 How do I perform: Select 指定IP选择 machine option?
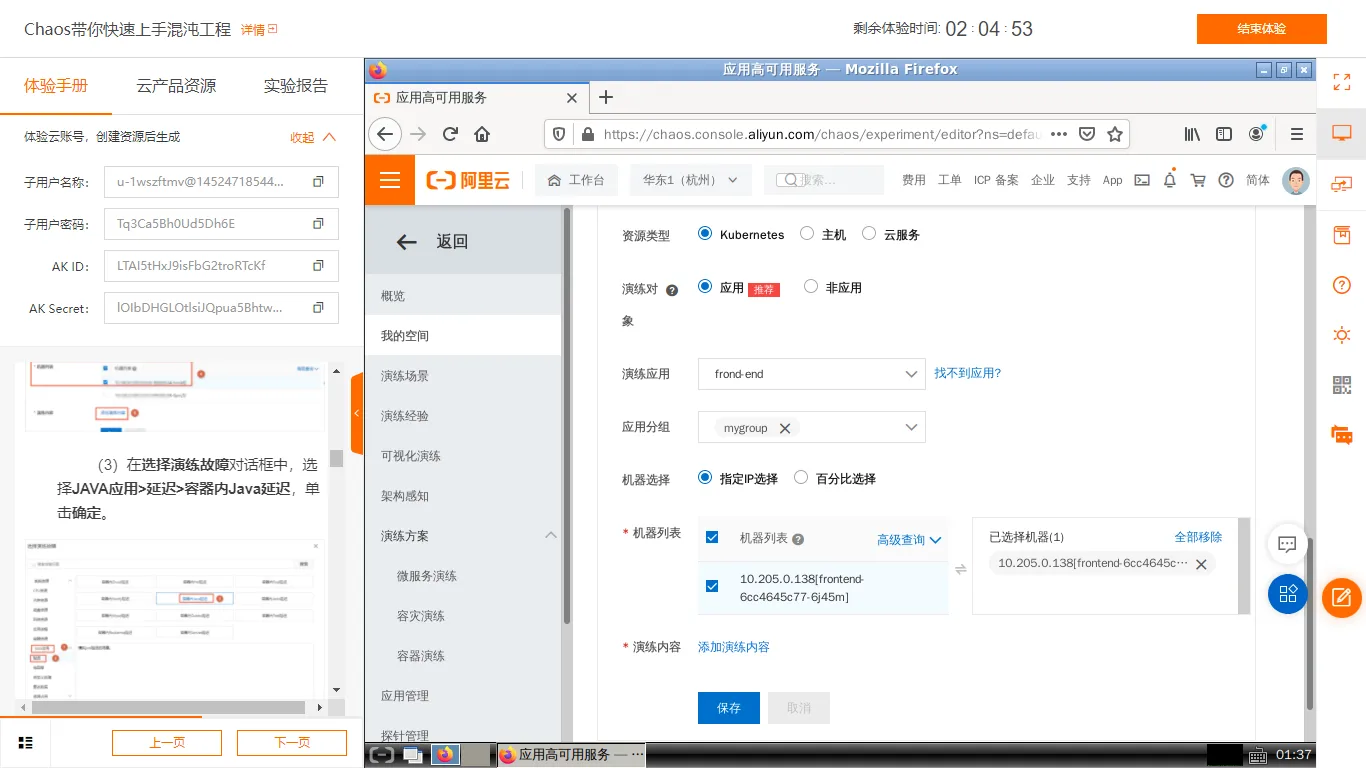coord(705,477)
